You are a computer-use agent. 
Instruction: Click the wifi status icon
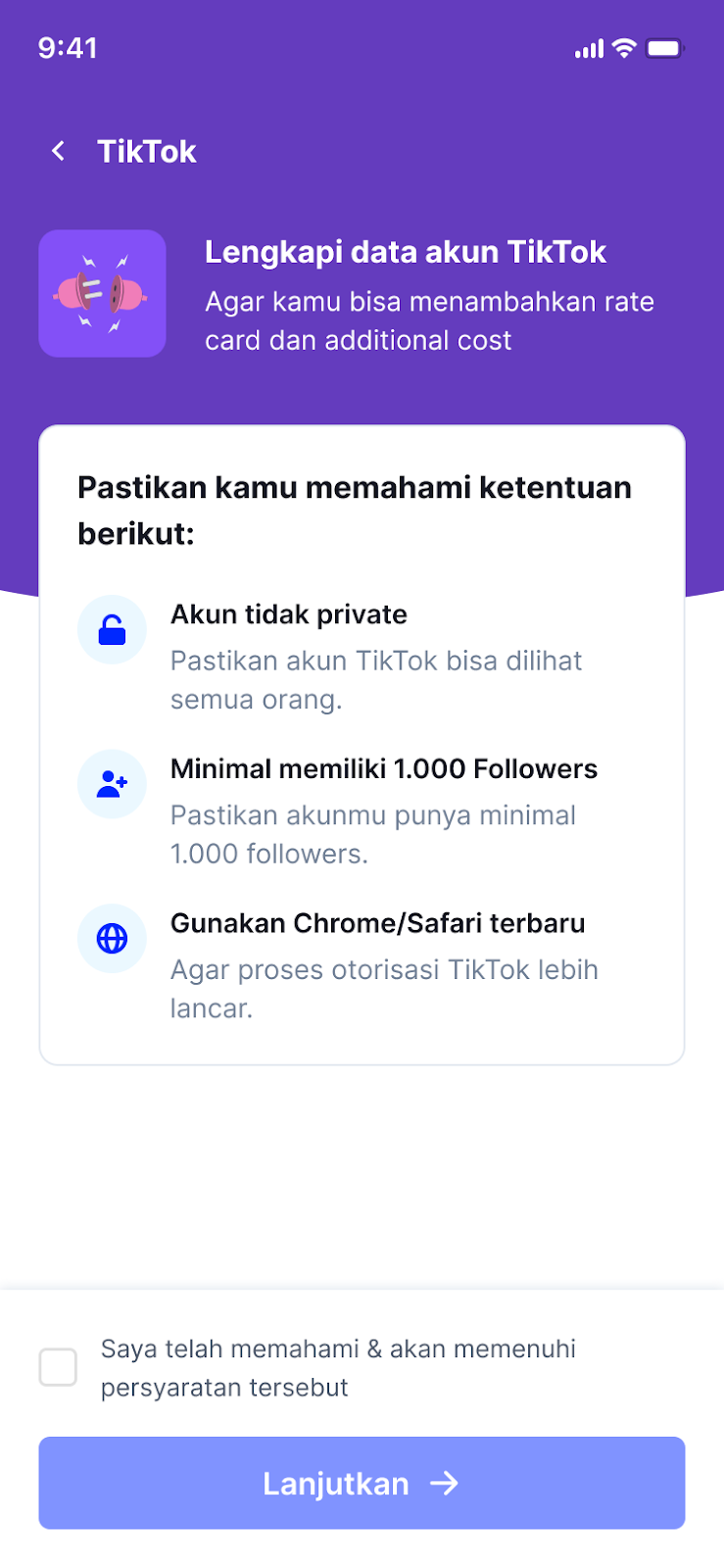point(624,48)
